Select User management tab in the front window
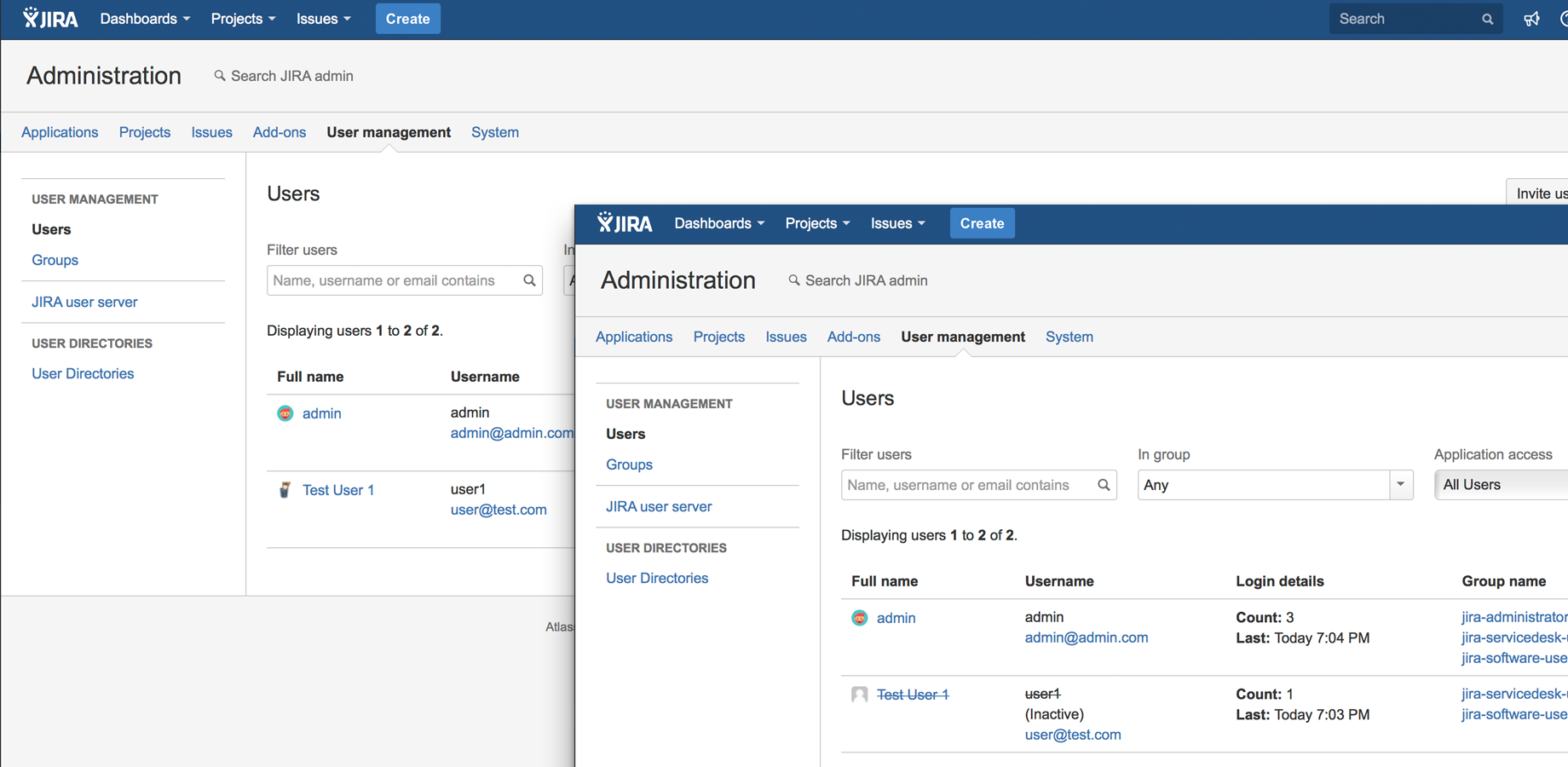The width and height of the screenshot is (1568, 767). (x=963, y=337)
